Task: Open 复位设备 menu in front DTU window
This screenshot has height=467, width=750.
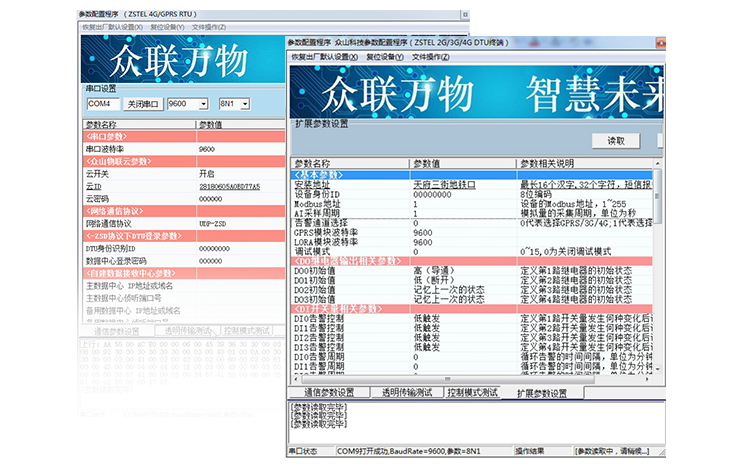Action: [385, 57]
